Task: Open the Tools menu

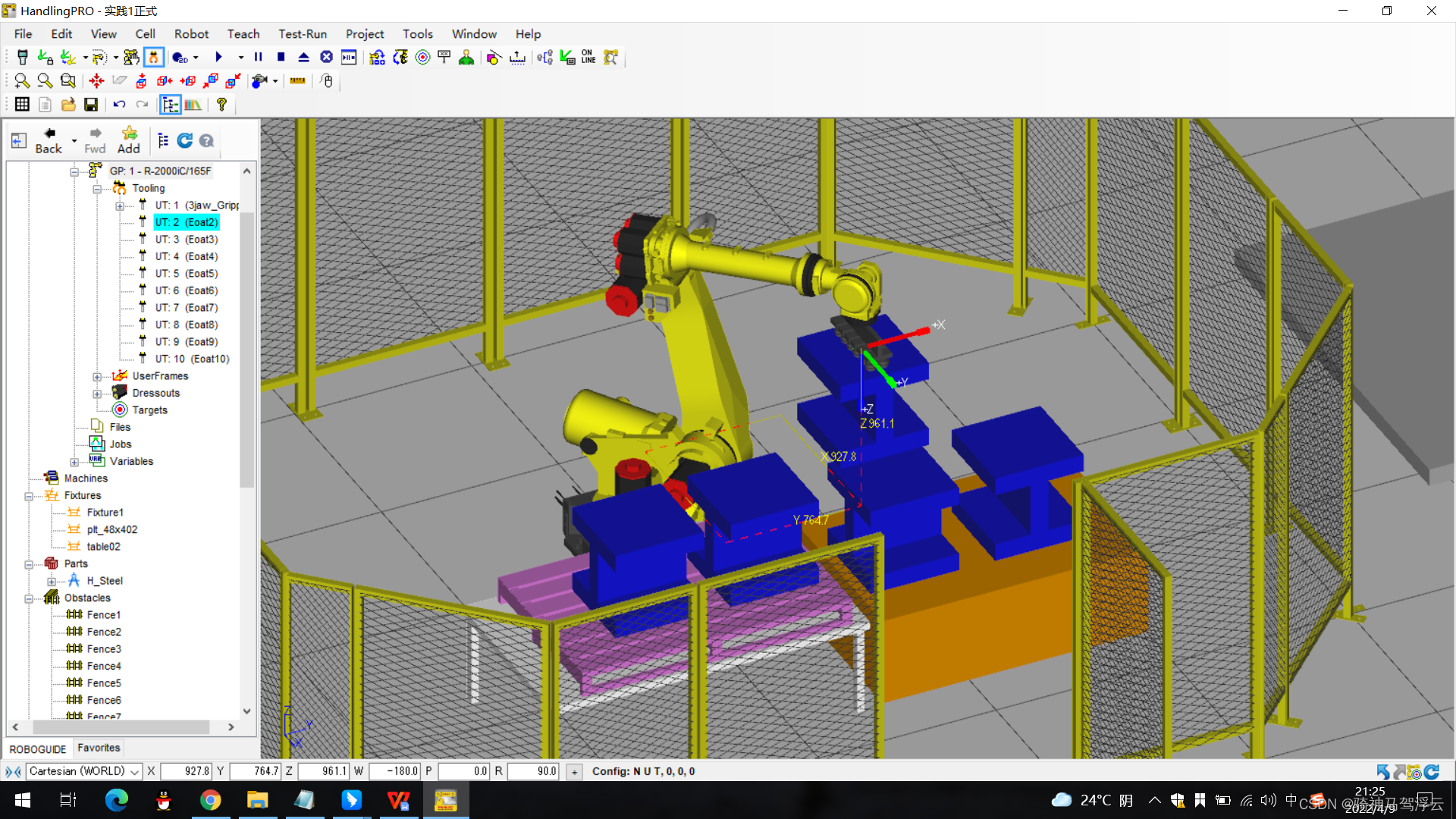Action: (x=418, y=34)
